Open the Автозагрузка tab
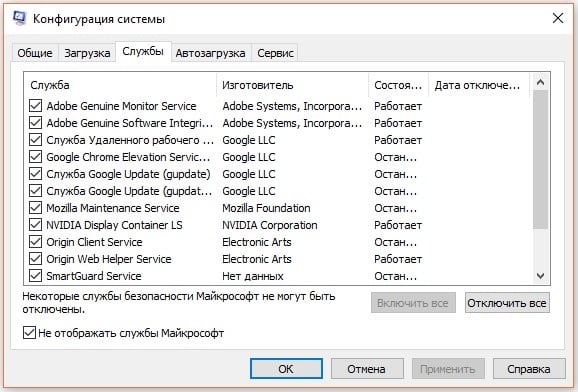The image size is (578, 392). tap(210, 53)
